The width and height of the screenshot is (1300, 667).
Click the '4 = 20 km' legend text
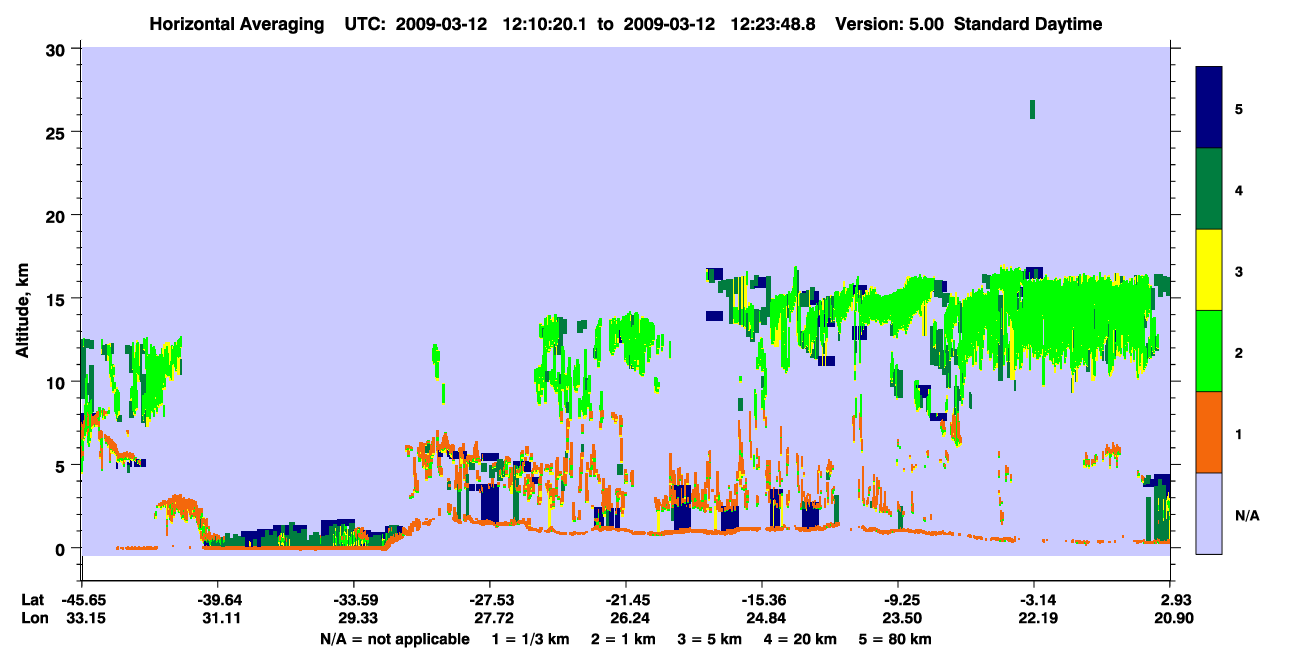tap(800, 639)
